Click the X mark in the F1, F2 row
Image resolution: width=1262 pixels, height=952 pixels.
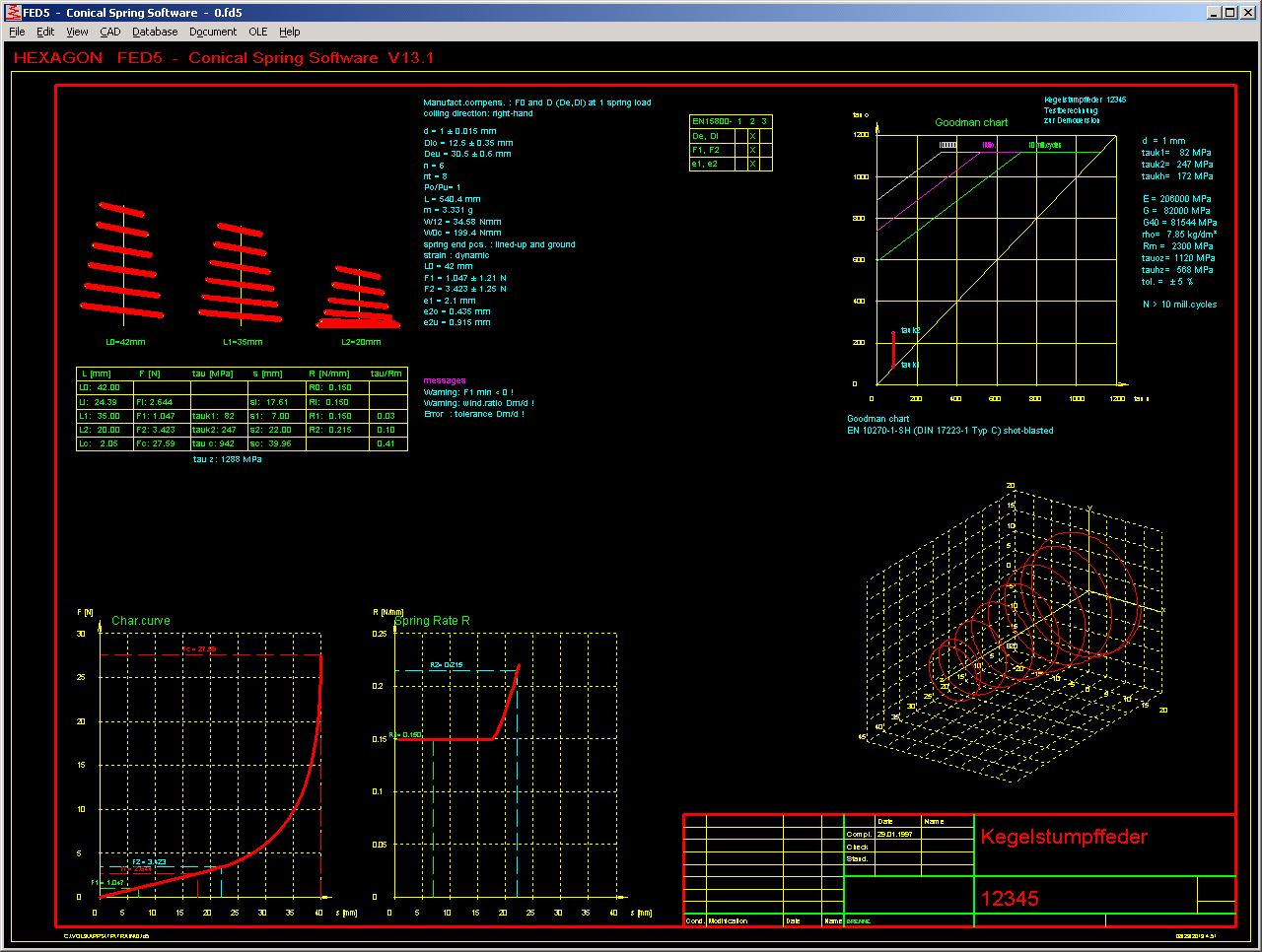(x=752, y=150)
